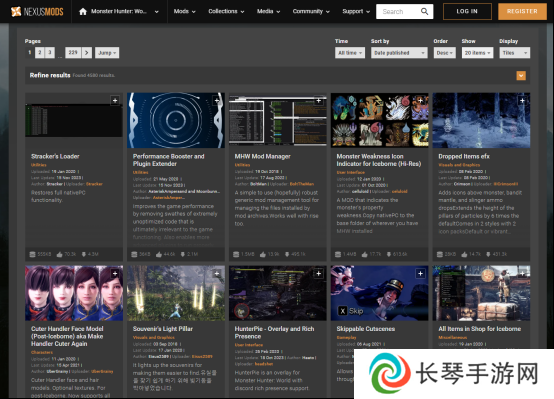Open the Media menu

(x=269, y=11)
